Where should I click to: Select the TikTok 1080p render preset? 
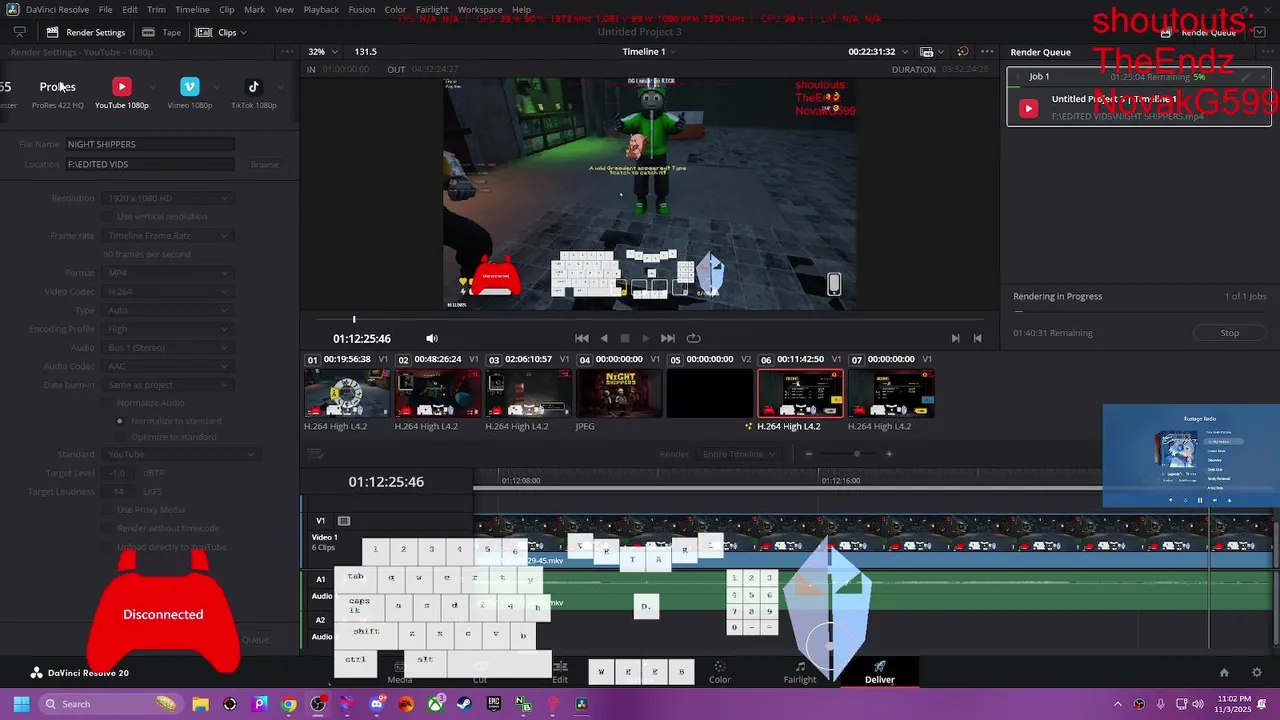tap(253, 93)
